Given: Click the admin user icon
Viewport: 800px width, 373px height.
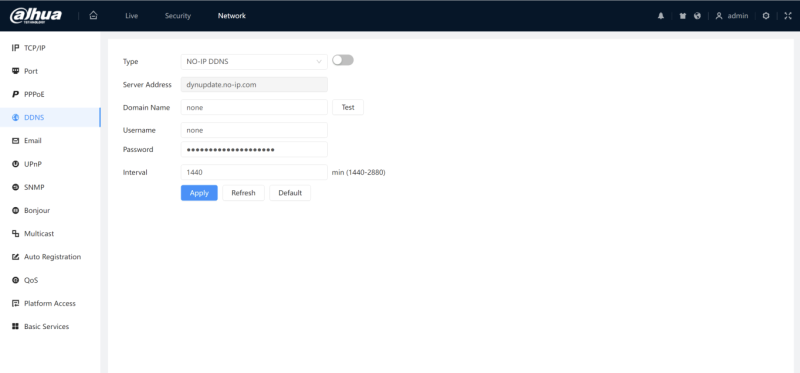Looking at the screenshot, I should click(x=719, y=16).
